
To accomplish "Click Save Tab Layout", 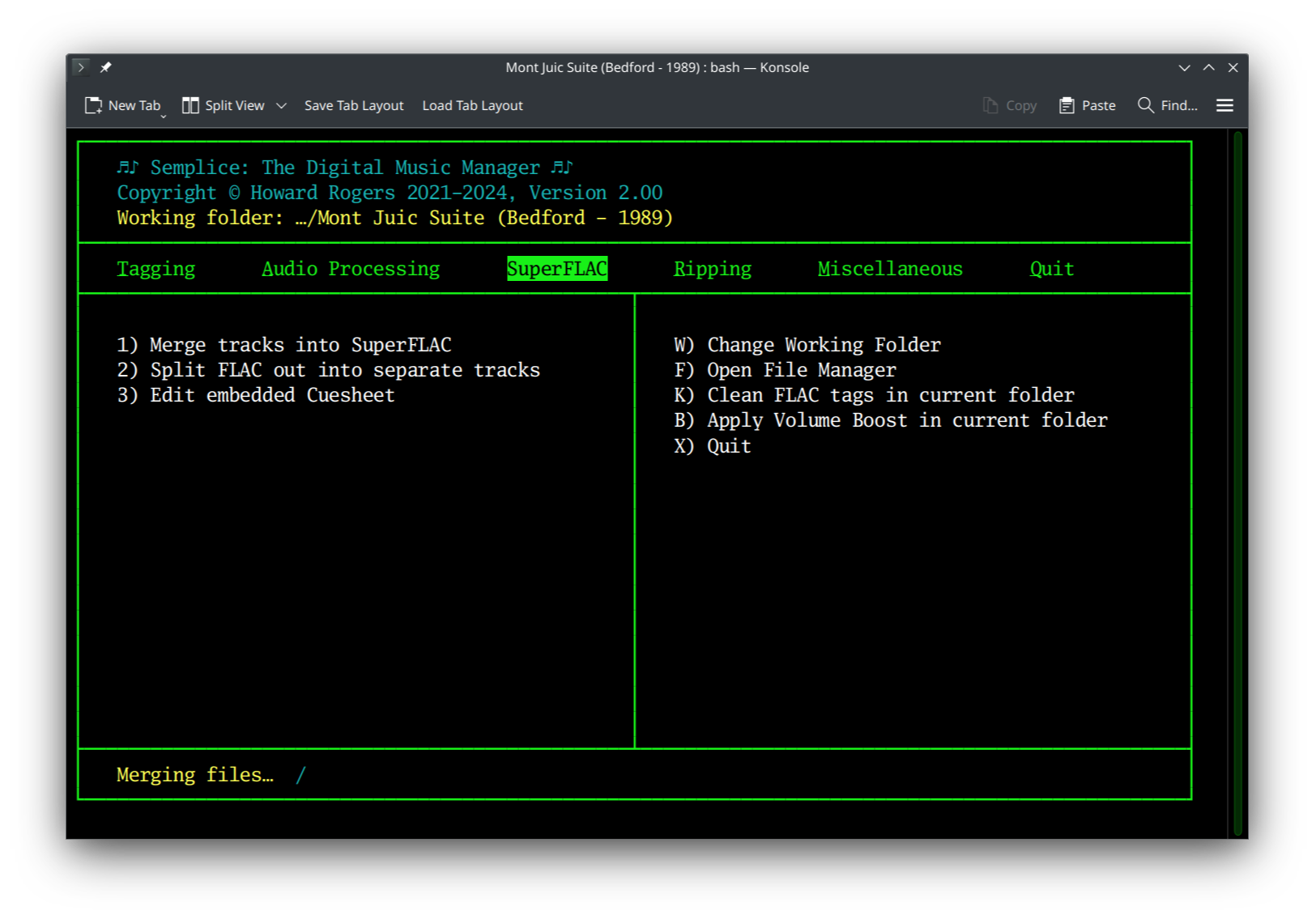I will pos(354,104).
